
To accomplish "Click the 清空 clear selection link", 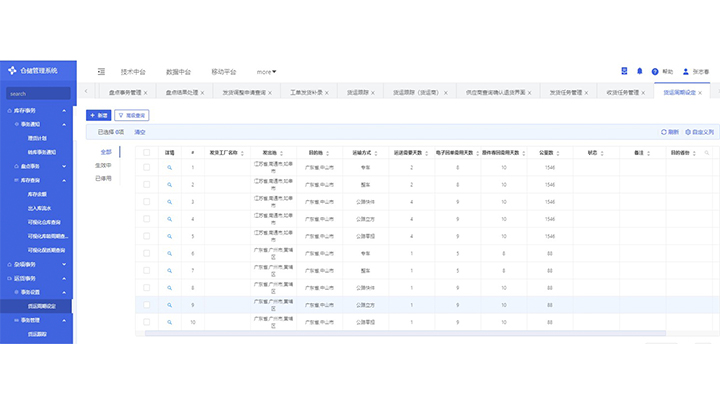I will (140, 131).
